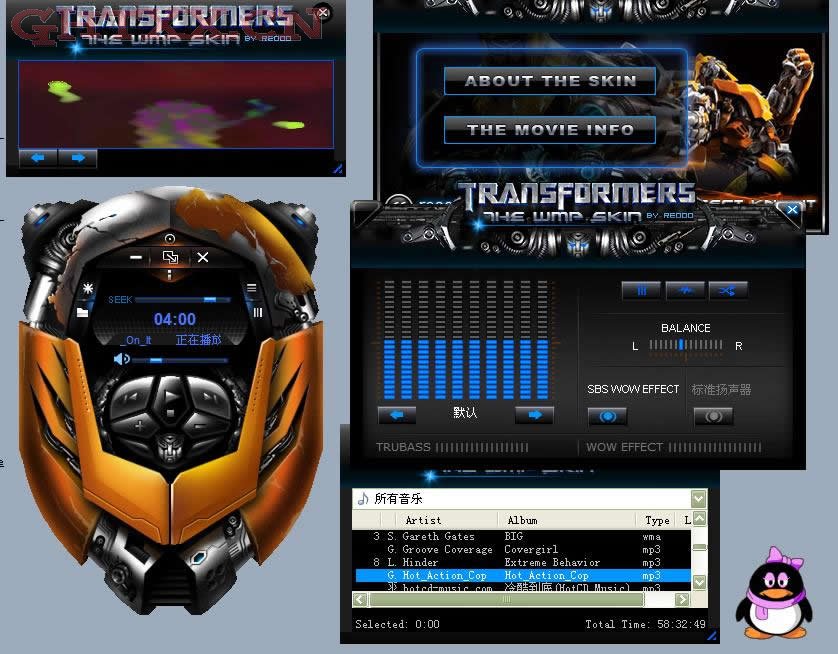Screen dimensions: 838x654
Task: Adjust the WOW EFFECT level slider
Action: point(715,447)
